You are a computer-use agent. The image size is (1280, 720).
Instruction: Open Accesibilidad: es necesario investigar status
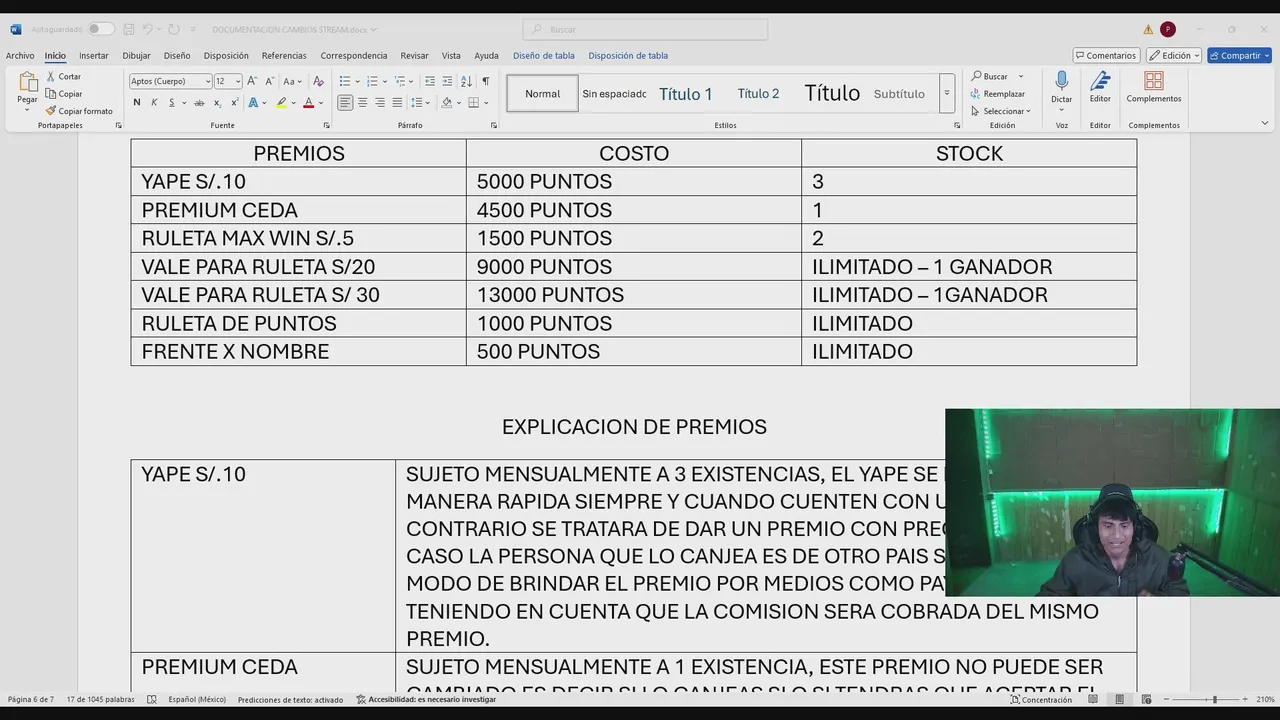click(x=426, y=700)
